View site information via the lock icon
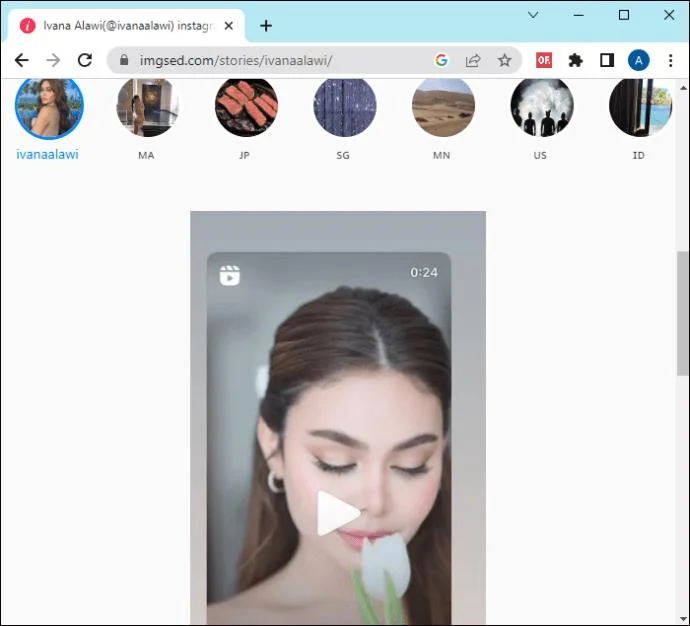The width and height of the screenshot is (690, 626). pyautogui.click(x=124, y=60)
